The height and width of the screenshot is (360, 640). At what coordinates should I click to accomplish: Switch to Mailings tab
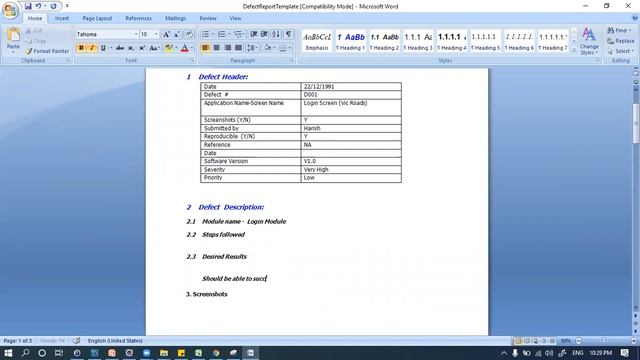click(176, 18)
